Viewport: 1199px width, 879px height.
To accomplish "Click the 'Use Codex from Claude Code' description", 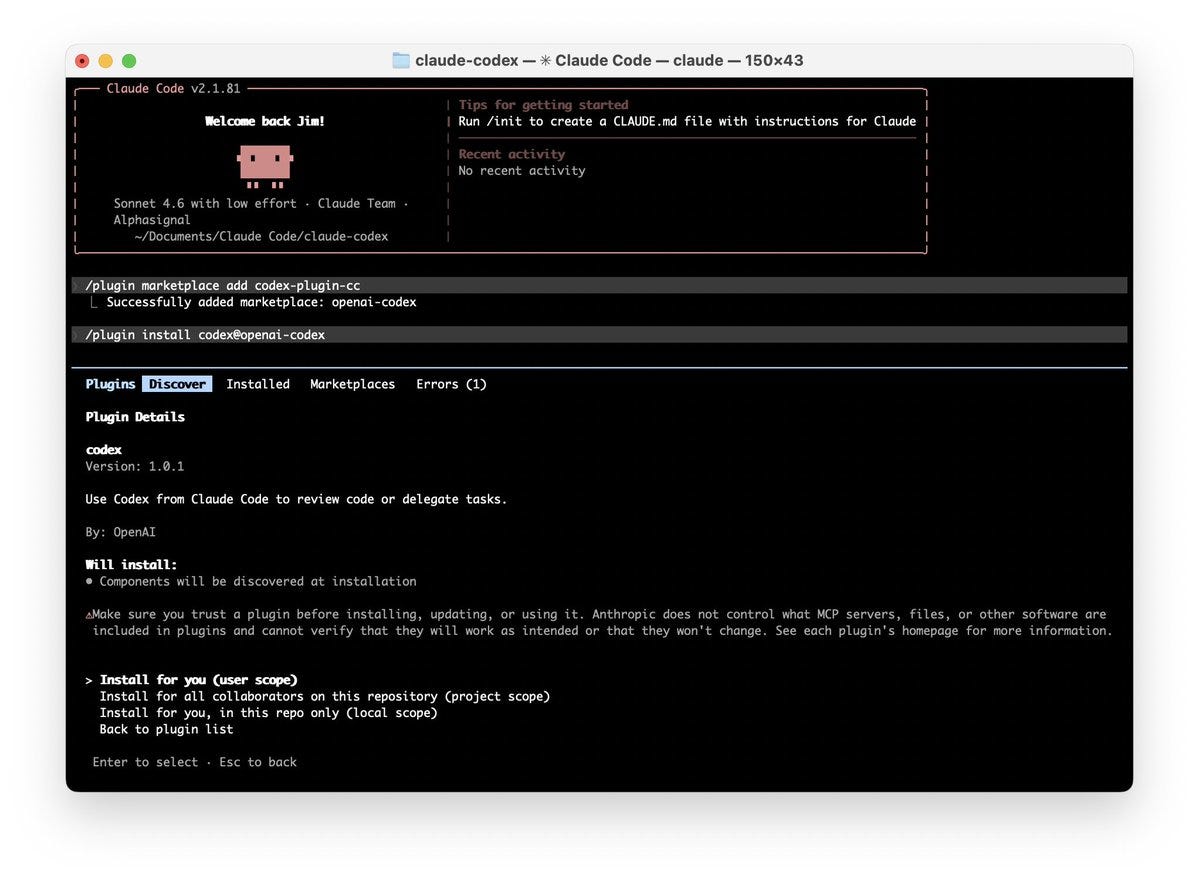I will coord(296,499).
